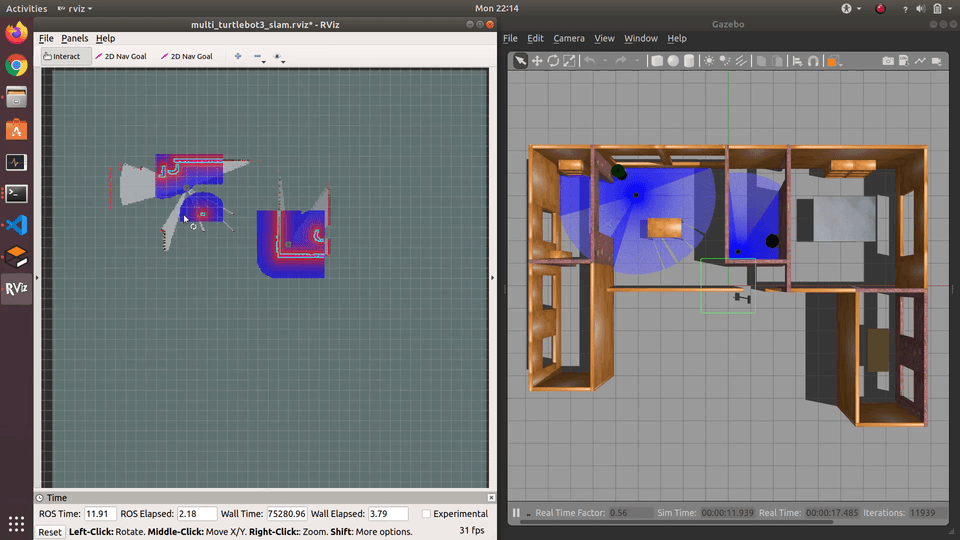Screen dimensions: 960x540
Task: Toggle the snap magnet tool in Gazebo
Action: click(x=814, y=61)
